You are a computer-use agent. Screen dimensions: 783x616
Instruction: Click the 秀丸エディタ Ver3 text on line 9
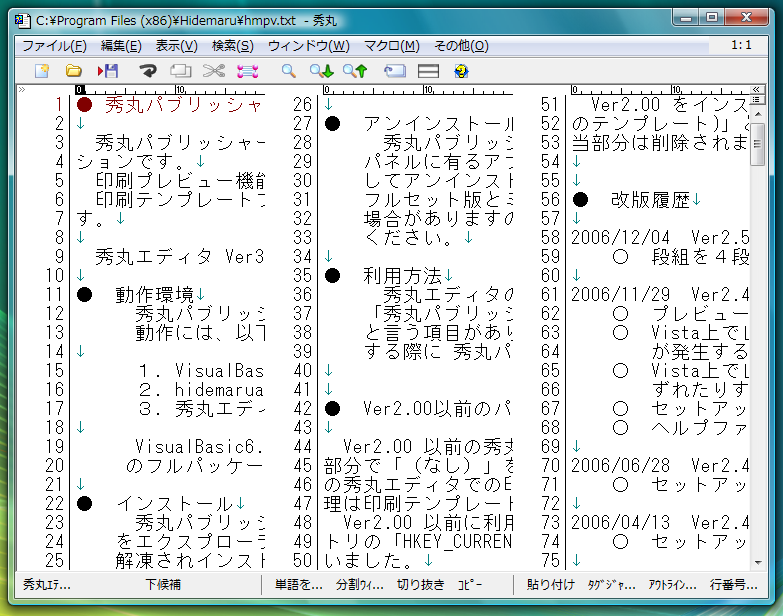point(179,257)
